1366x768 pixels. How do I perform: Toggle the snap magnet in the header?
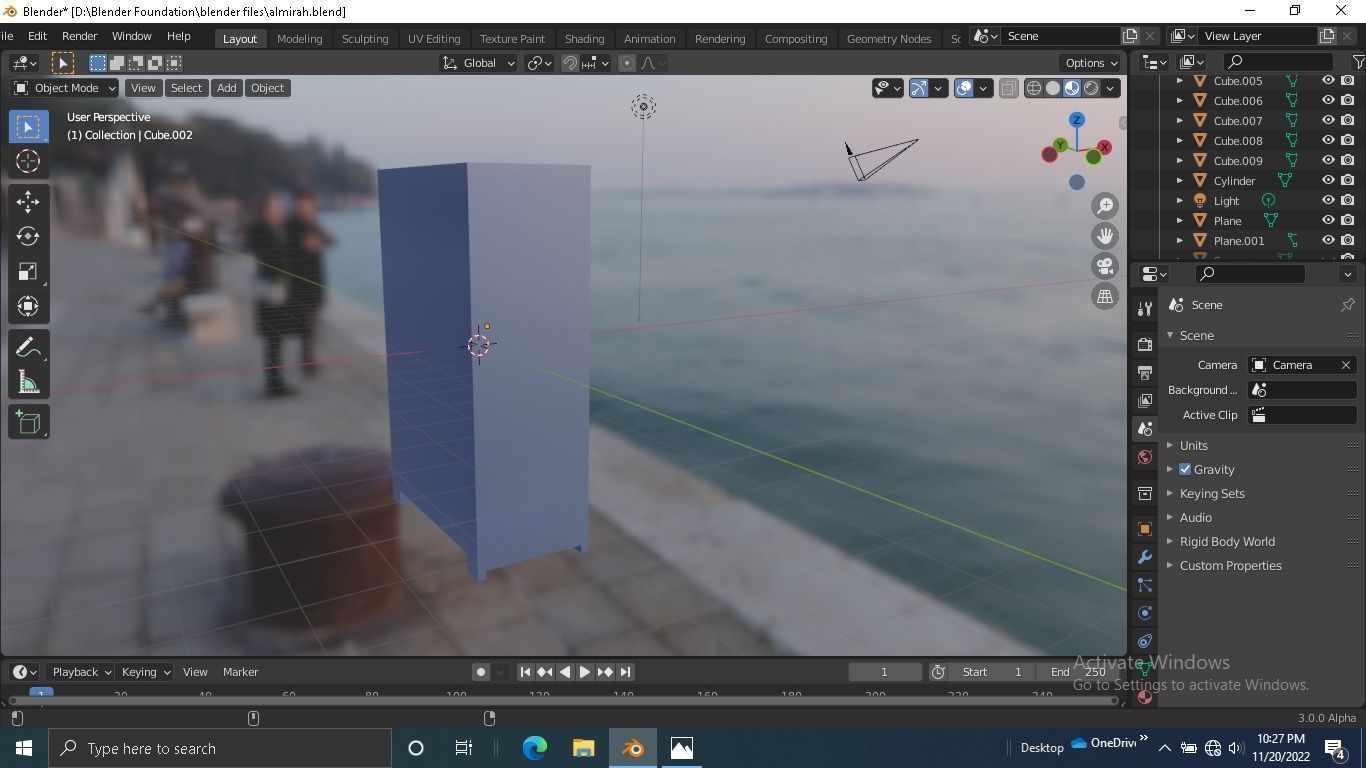pyautogui.click(x=570, y=63)
